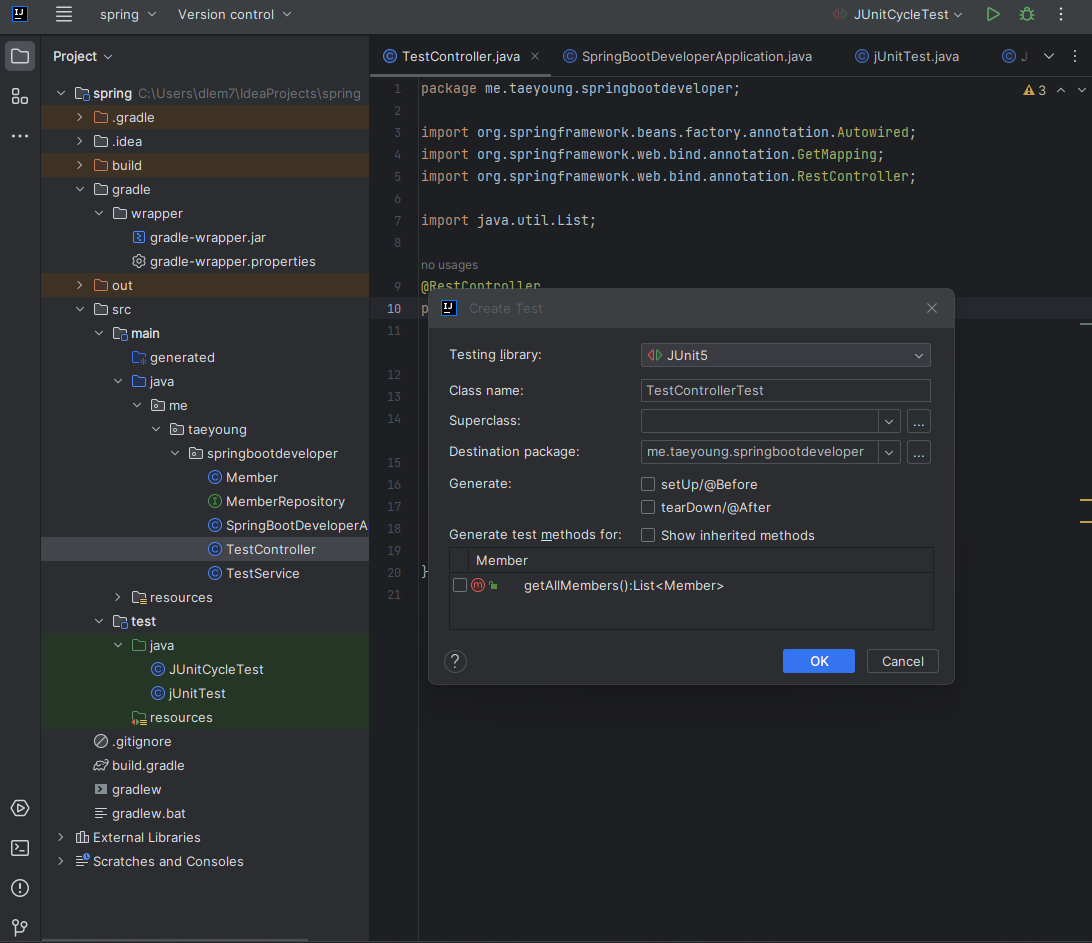Select gradle-wrapper.jar file in tree
Screen dimensions: 1092x943
point(208,237)
